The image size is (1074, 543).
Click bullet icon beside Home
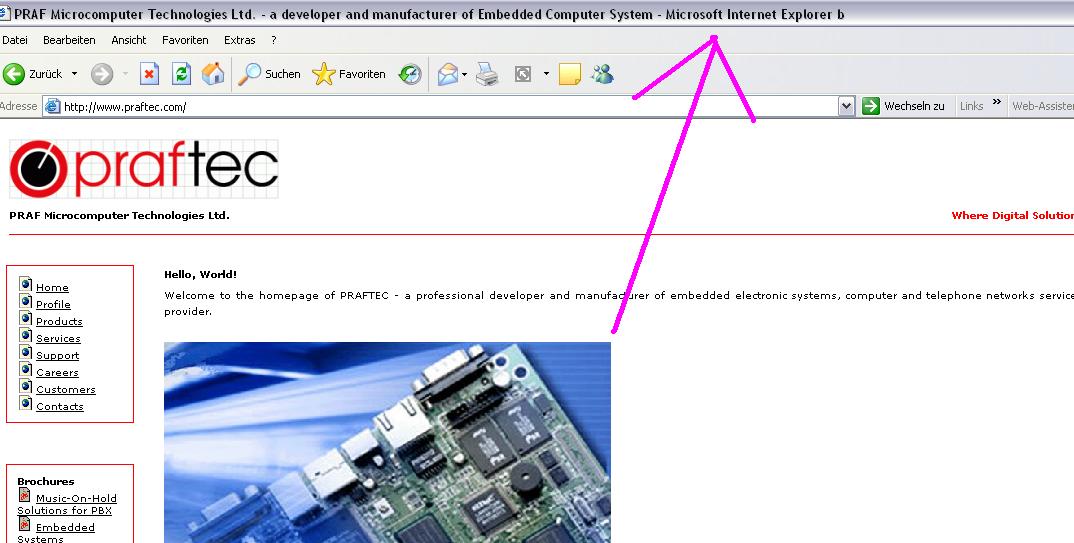[26, 284]
